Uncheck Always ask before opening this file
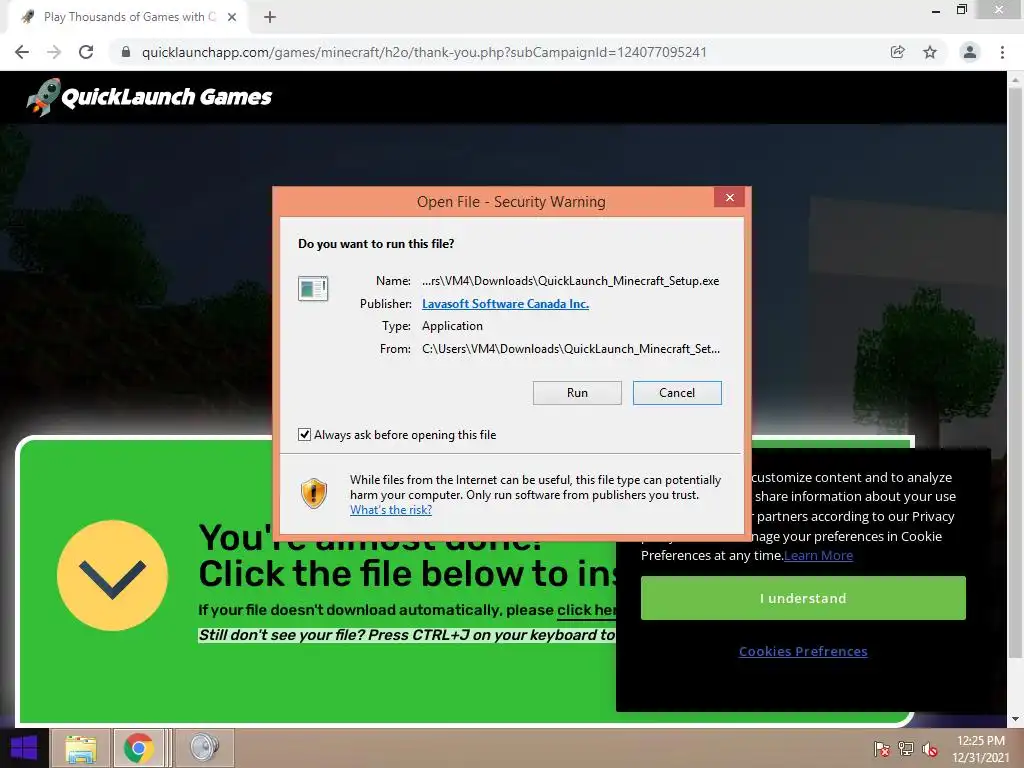Screen dimensions: 1024x768 coord(304,434)
